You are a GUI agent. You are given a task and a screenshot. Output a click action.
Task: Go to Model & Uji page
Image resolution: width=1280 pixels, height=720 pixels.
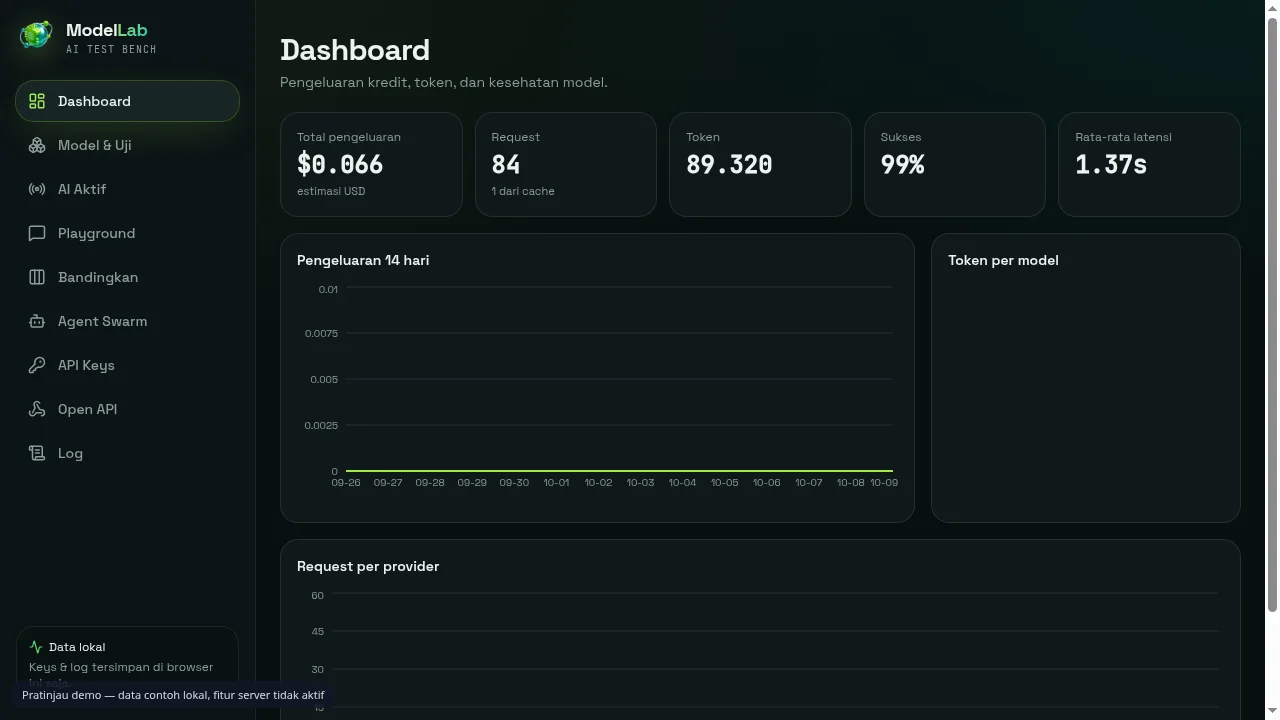[x=127, y=145]
